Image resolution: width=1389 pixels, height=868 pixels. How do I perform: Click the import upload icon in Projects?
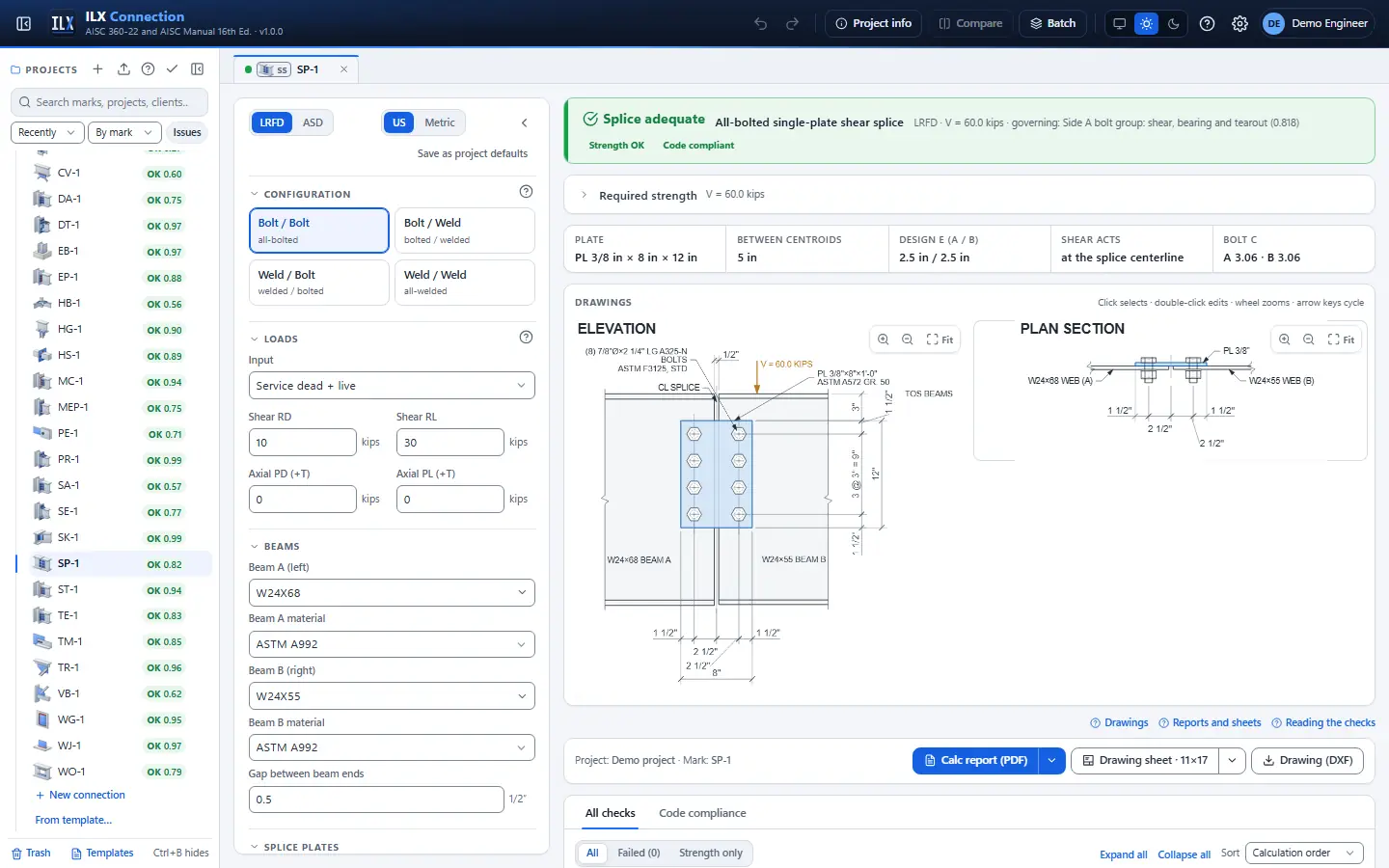pos(123,69)
